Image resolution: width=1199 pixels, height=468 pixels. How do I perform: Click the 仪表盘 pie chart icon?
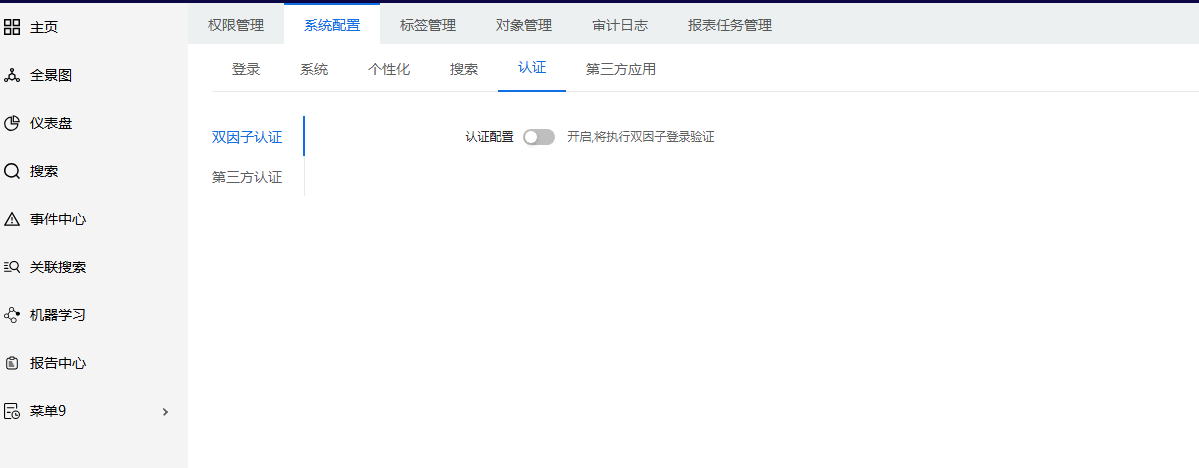(11, 124)
